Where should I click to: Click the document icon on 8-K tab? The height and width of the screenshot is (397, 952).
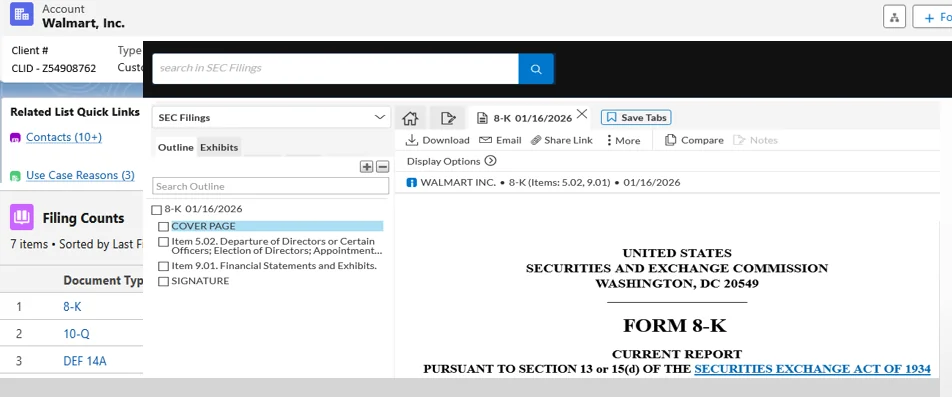482,118
